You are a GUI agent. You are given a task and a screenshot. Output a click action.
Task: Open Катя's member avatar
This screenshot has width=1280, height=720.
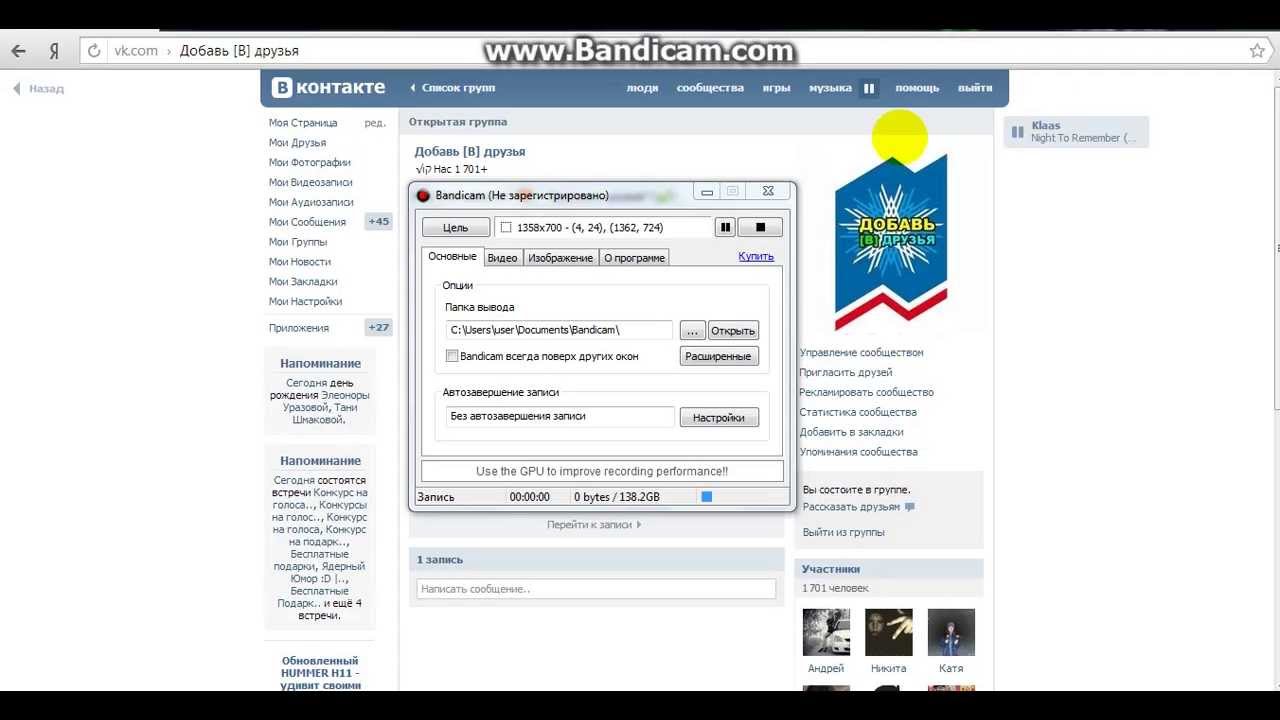951,632
